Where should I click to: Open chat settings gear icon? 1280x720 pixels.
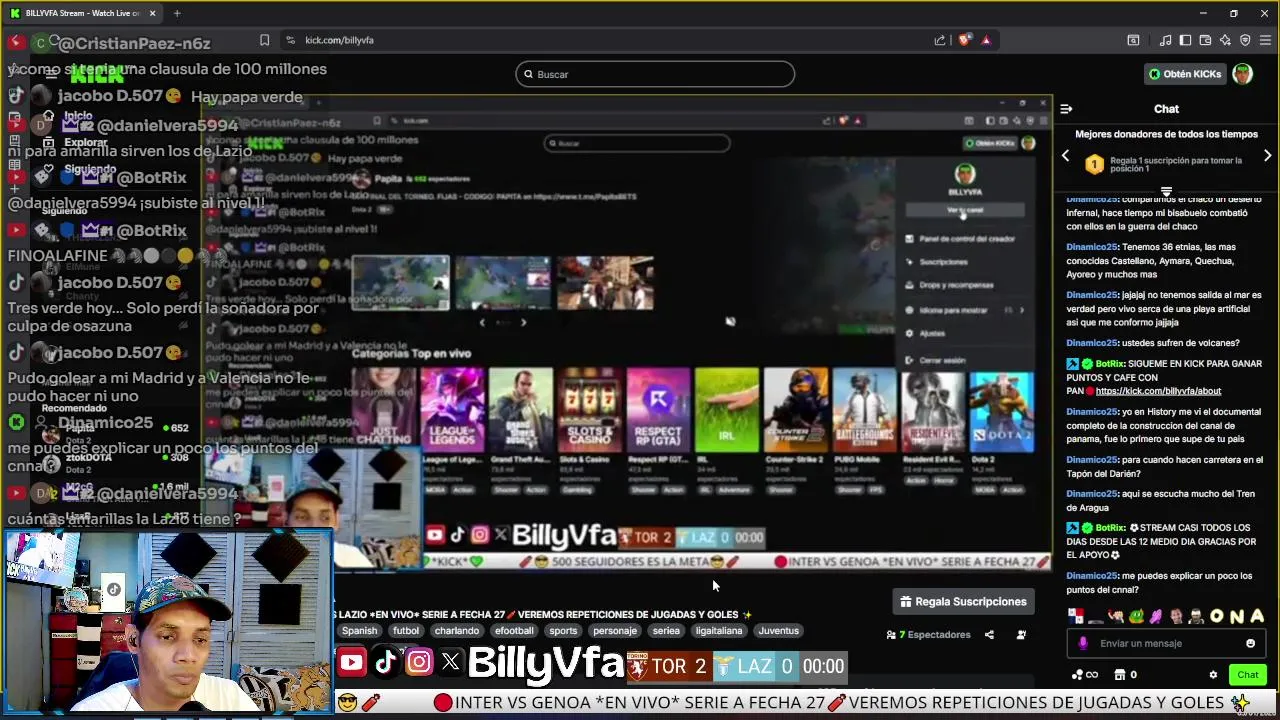coord(1213,675)
